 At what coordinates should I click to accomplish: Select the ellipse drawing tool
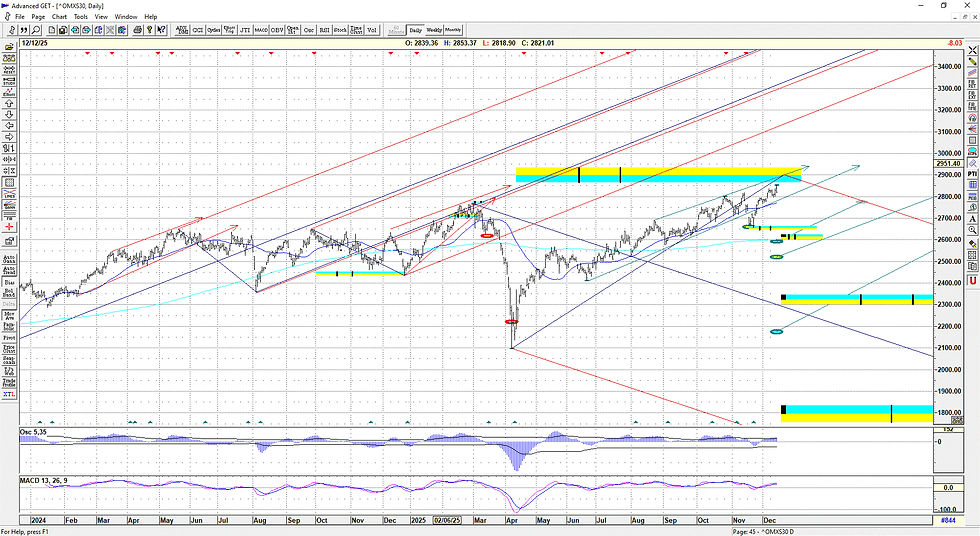[x=972, y=151]
